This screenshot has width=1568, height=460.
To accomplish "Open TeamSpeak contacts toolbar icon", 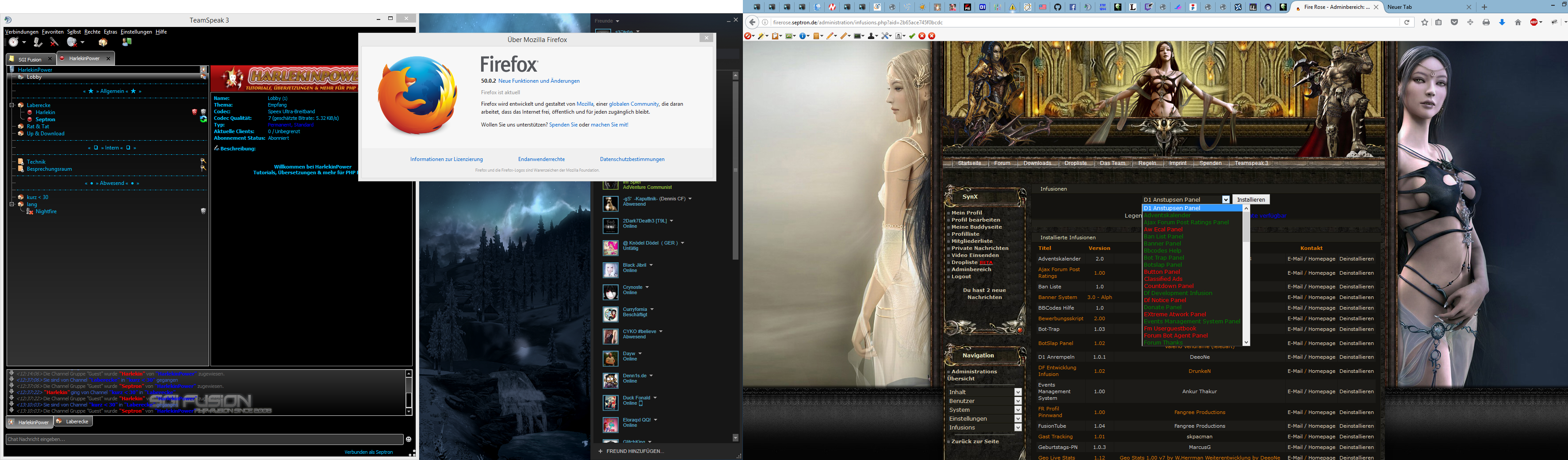I will click(127, 42).
